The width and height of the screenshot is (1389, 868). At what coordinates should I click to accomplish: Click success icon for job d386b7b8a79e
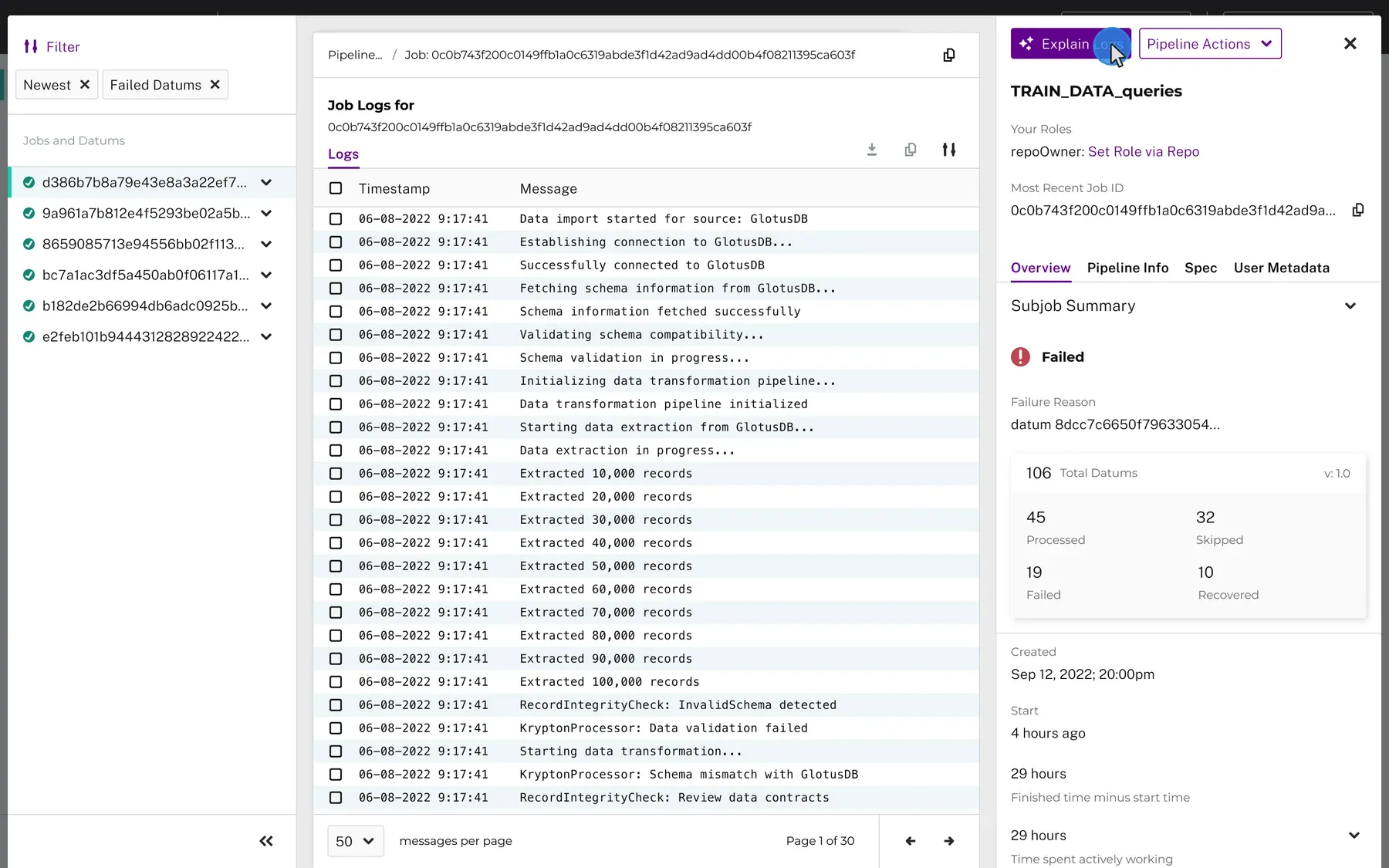29,182
